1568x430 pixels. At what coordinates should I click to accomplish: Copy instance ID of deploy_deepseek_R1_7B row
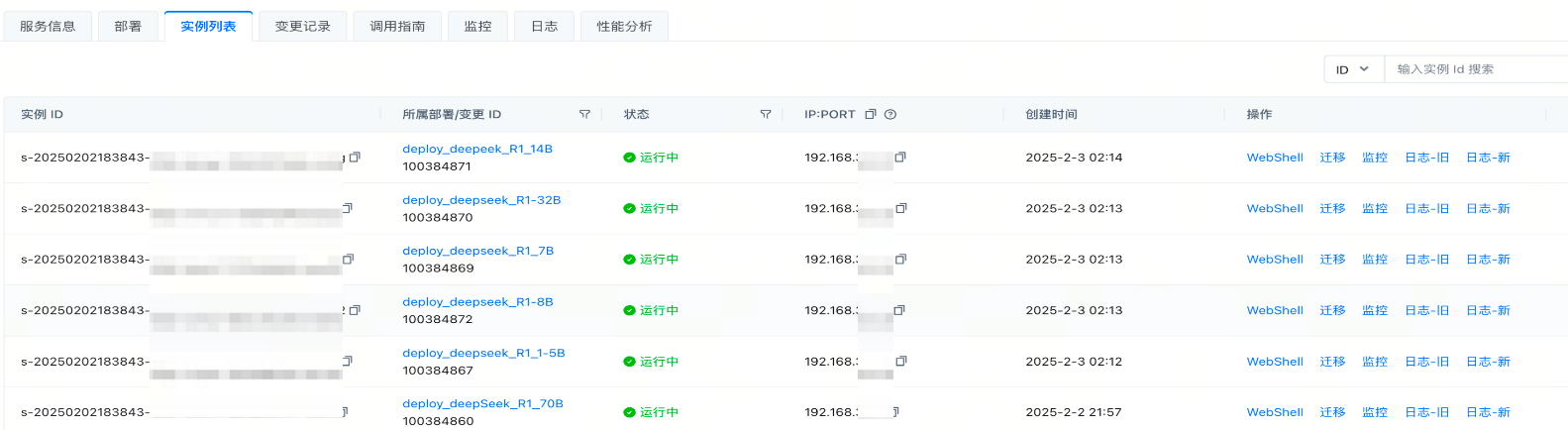(x=349, y=260)
